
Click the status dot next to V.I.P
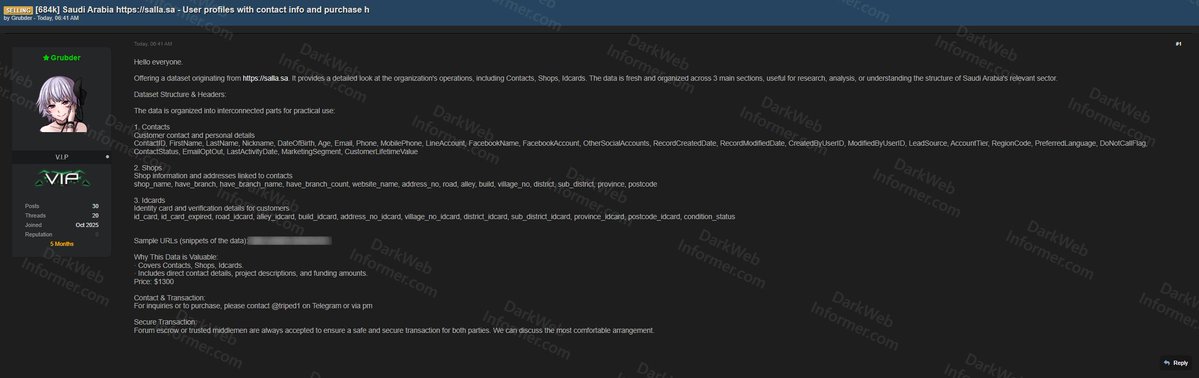107,157
